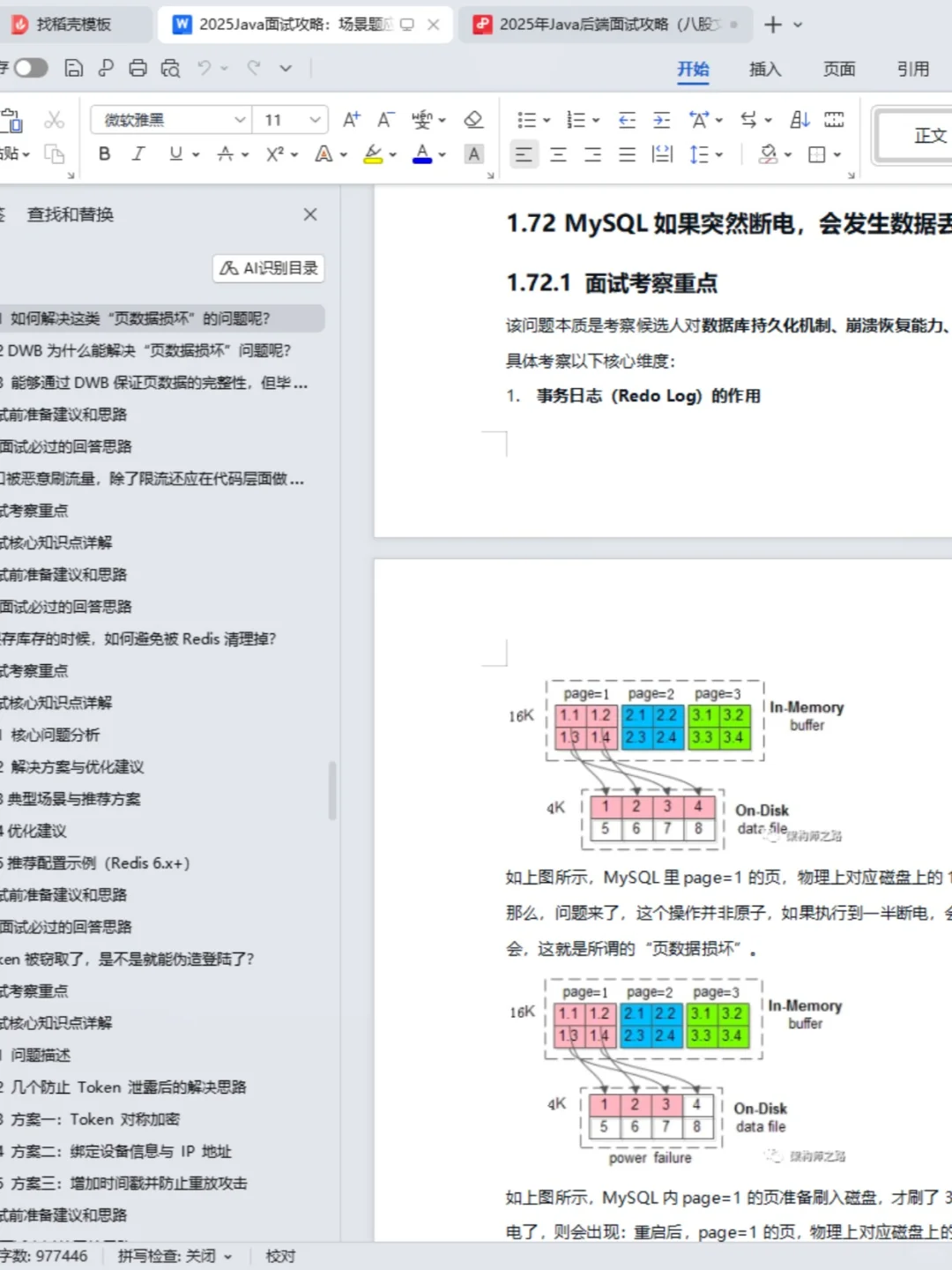This screenshot has height=1270, width=952.
Task: Select outline item 典型场景与推荐方案
Action: tap(74, 799)
